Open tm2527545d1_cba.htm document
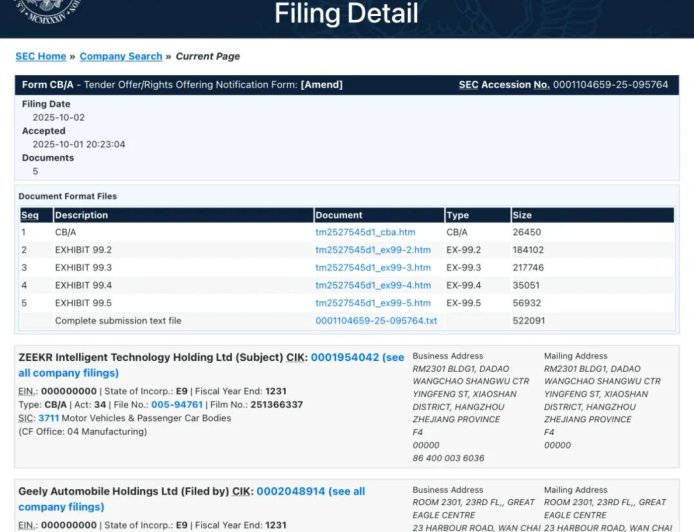The image size is (694, 532). (x=365, y=232)
